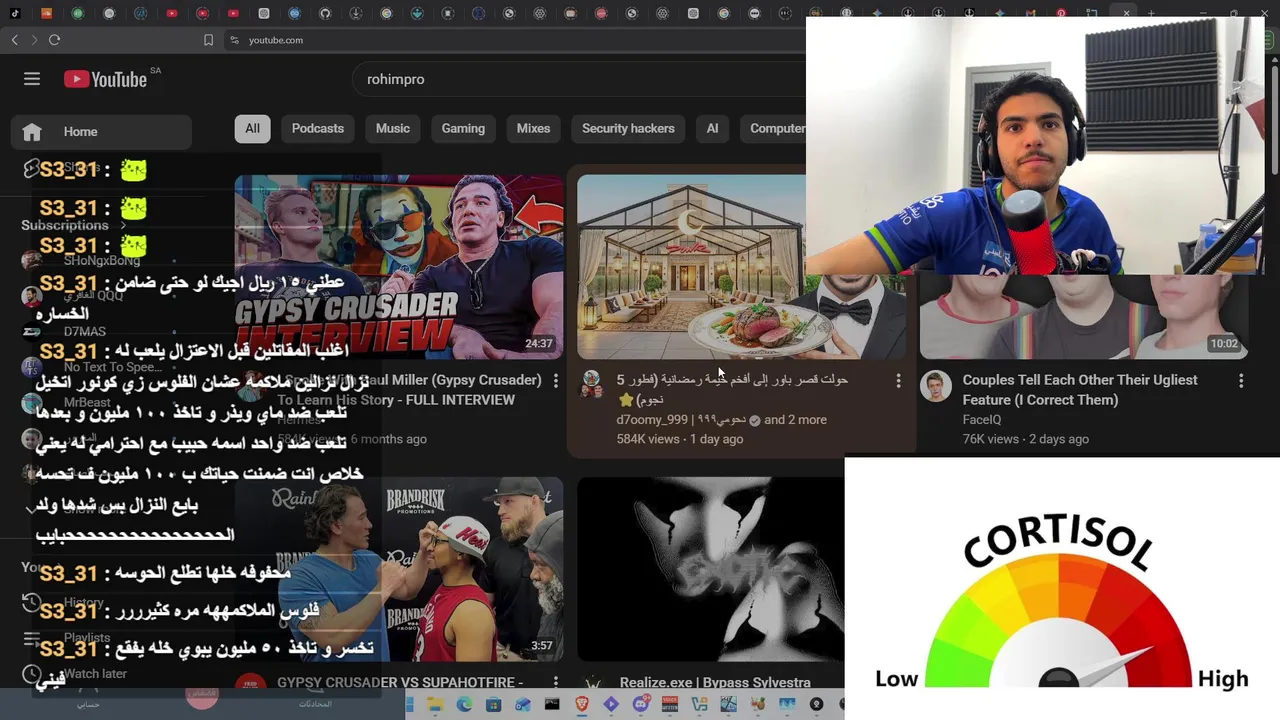
Task: Click the 'and 2 more' collaborators link
Action: click(795, 420)
